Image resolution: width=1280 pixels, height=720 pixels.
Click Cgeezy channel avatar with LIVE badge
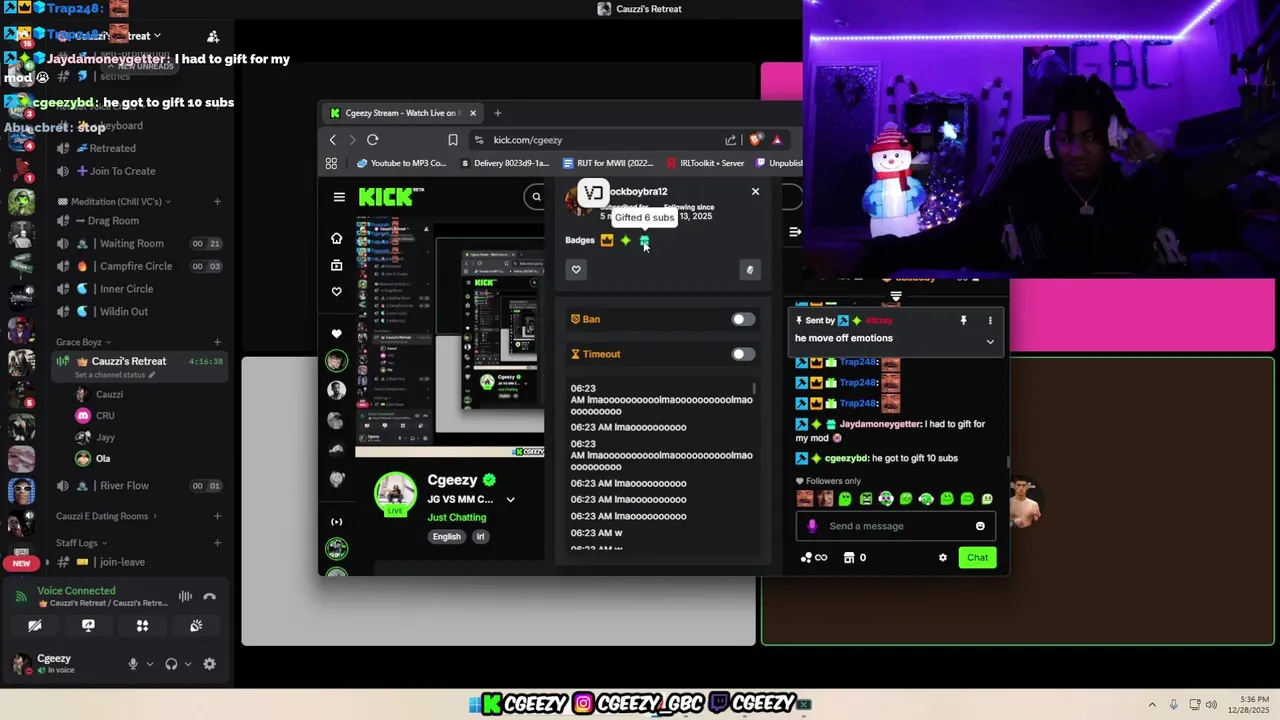coord(396,493)
